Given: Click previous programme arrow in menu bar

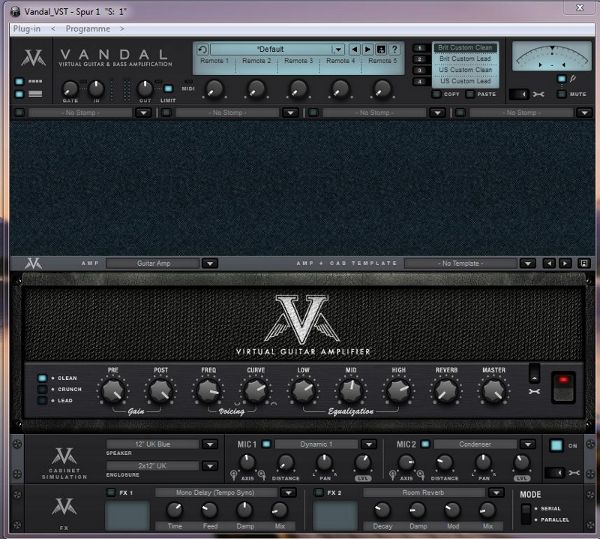Looking at the screenshot, I should click(53, 29).
